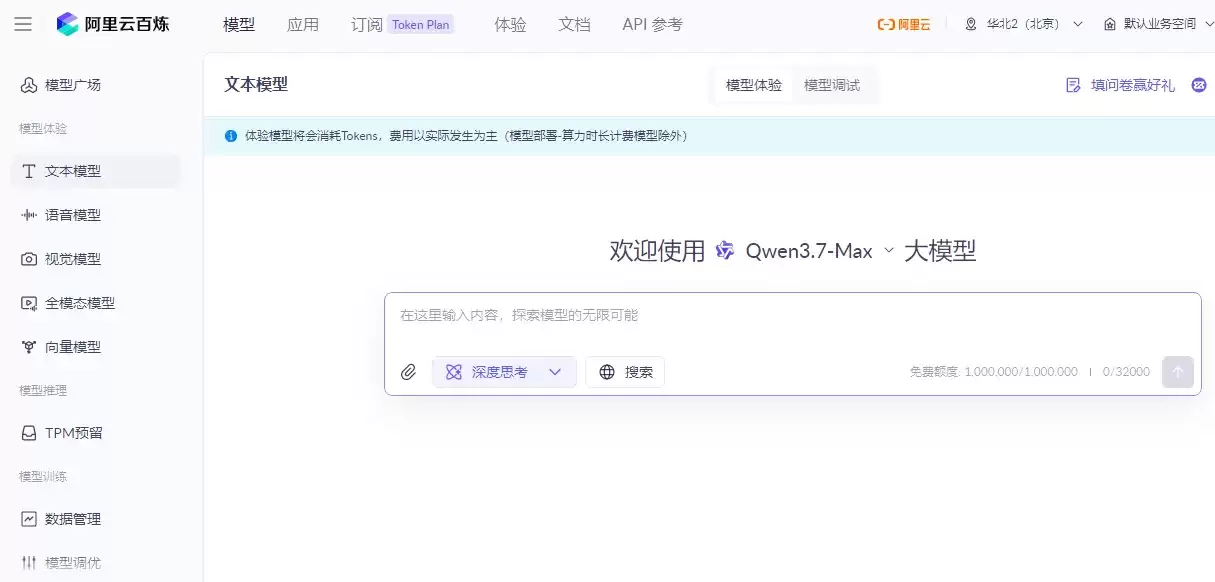
Task: Select the 体验 top menu
Action: tap(510, 24)
